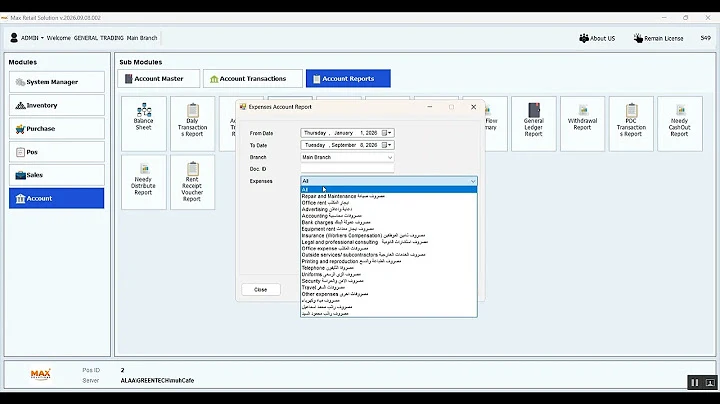Screen dimensions: 720x404
Task: Open the From Date calendar dropdown
Action: (x=387, y=133)
